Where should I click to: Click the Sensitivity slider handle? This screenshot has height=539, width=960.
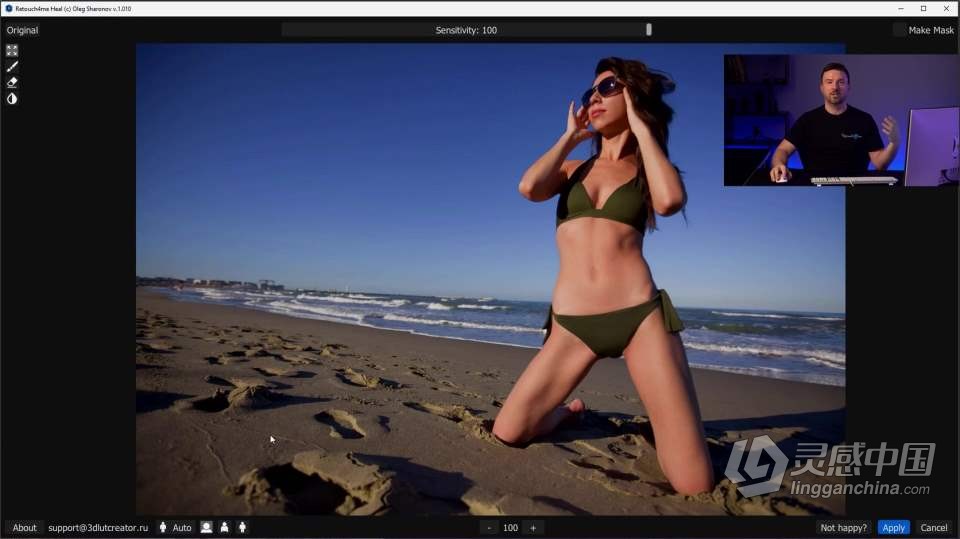pyautogui.click(x=649, y=30)
